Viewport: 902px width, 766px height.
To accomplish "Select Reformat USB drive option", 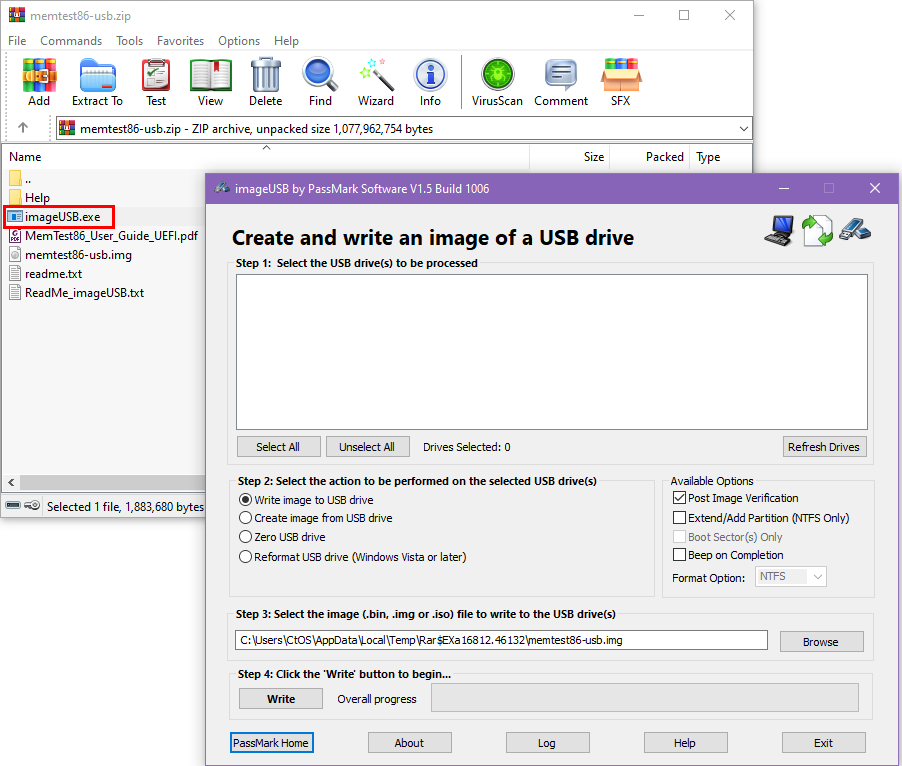I will coord(353,557).
